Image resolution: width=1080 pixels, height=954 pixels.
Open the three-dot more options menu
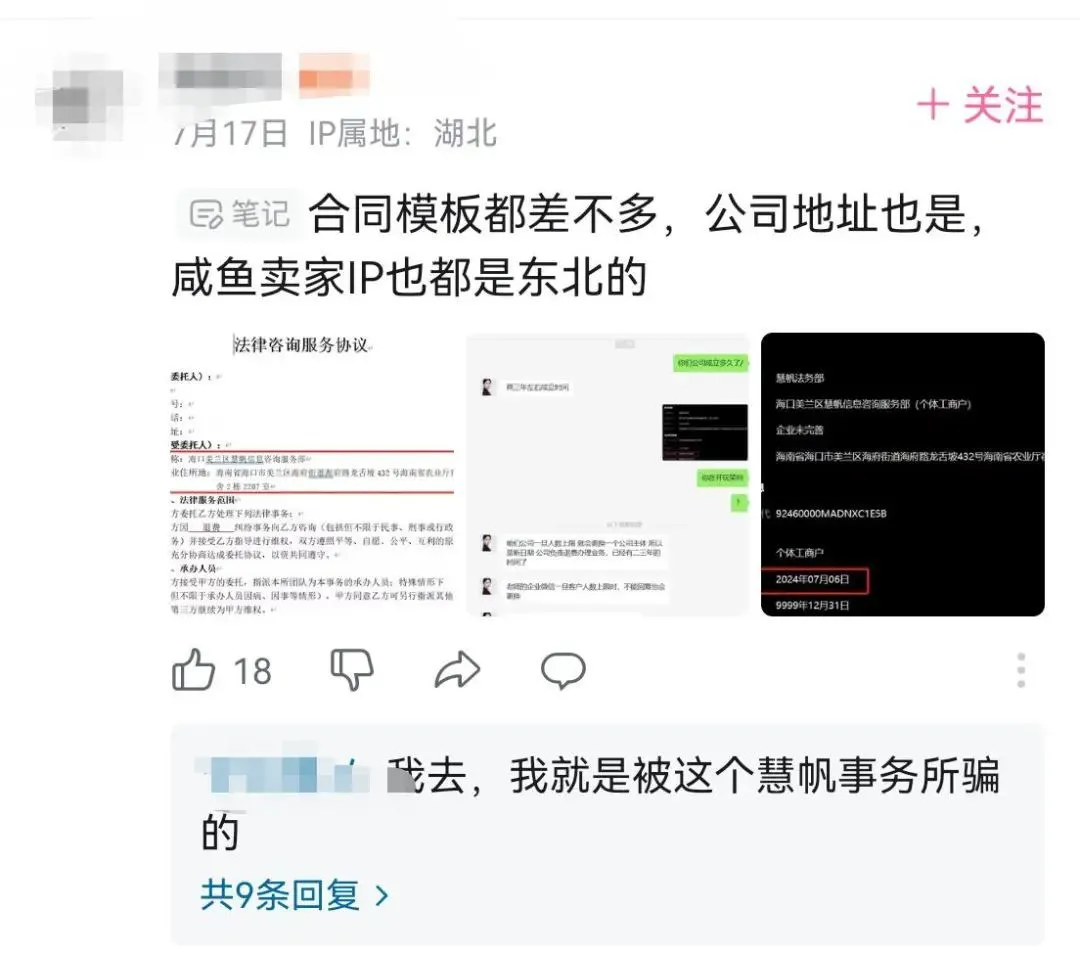click(x=1021, y=670)
